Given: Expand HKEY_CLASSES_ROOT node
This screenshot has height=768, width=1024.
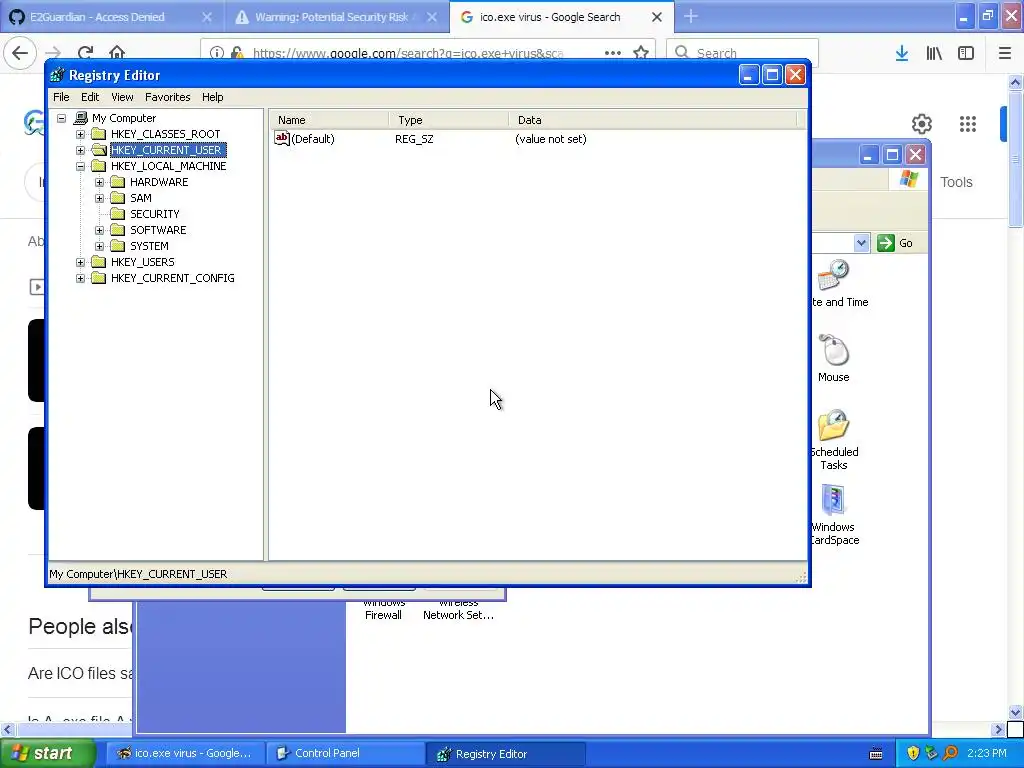Looking at the screenshot, I should [80, 135].
